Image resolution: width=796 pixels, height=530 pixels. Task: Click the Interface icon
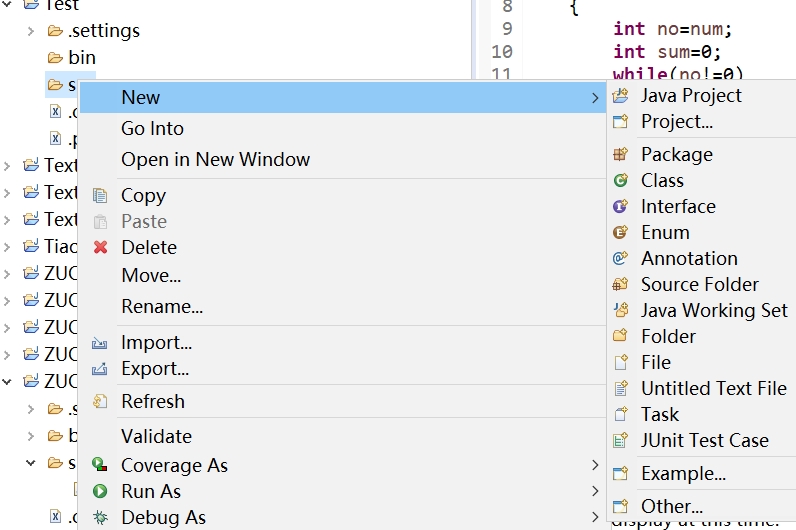pyautogui.click(x=621, y=207)
